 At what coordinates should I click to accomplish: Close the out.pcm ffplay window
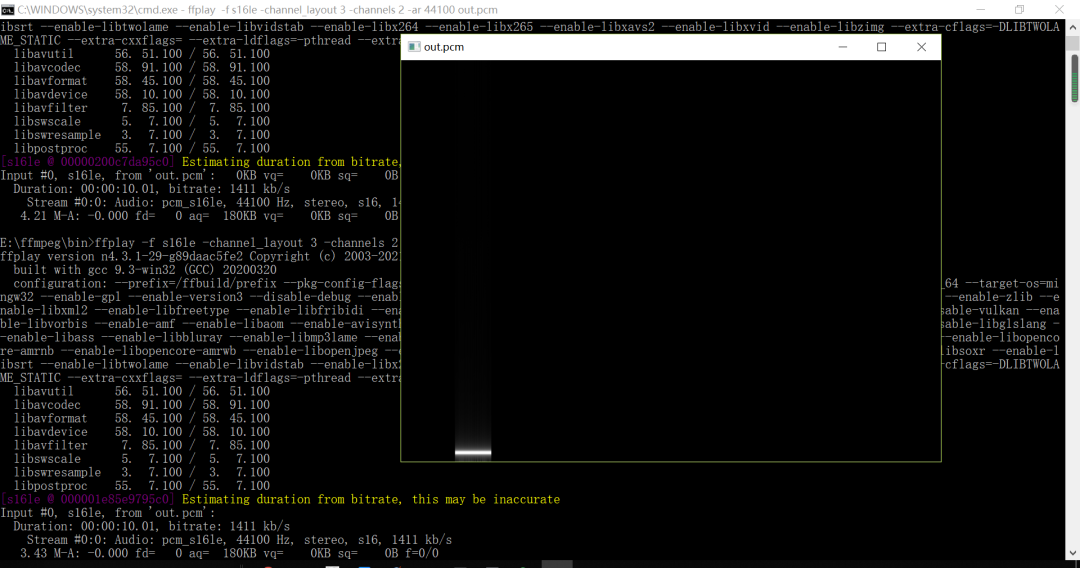922,47
